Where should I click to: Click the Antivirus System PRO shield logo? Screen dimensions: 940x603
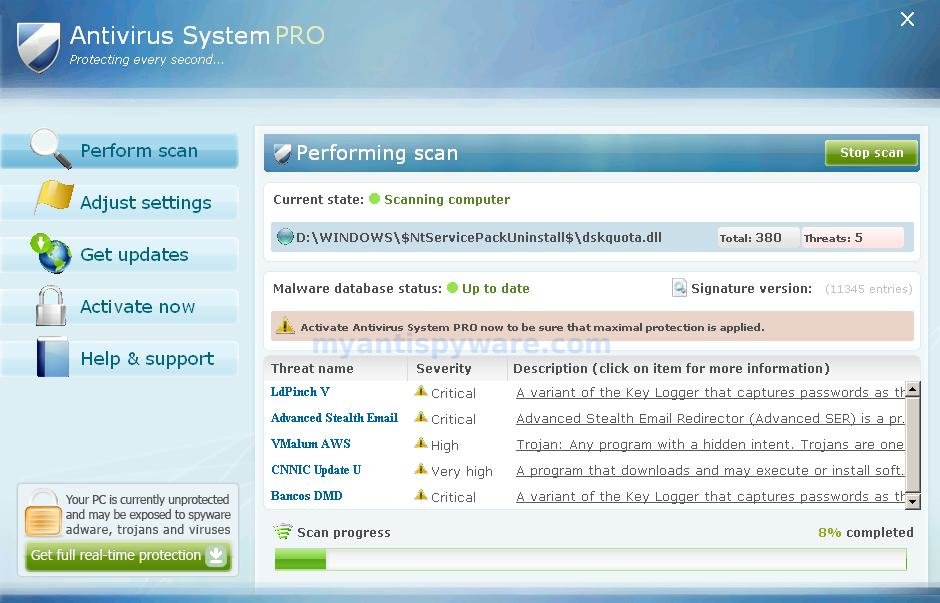tap(38, 47)
